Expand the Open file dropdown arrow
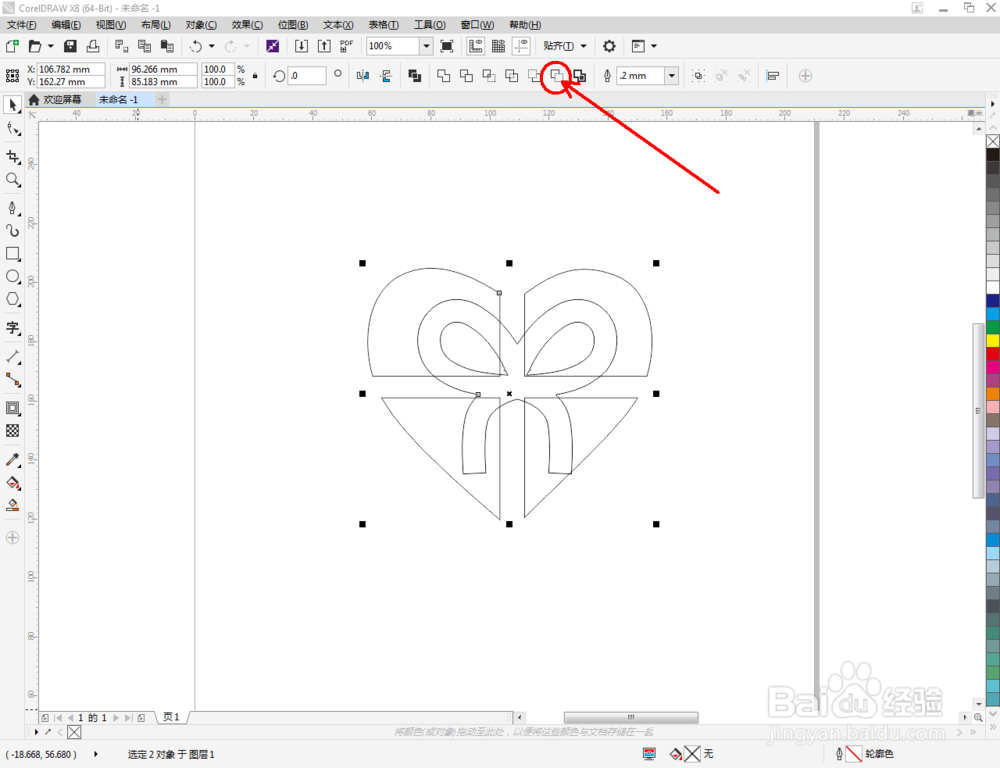This screenshot has width=1000, height=768. click(x=50, y=46)
